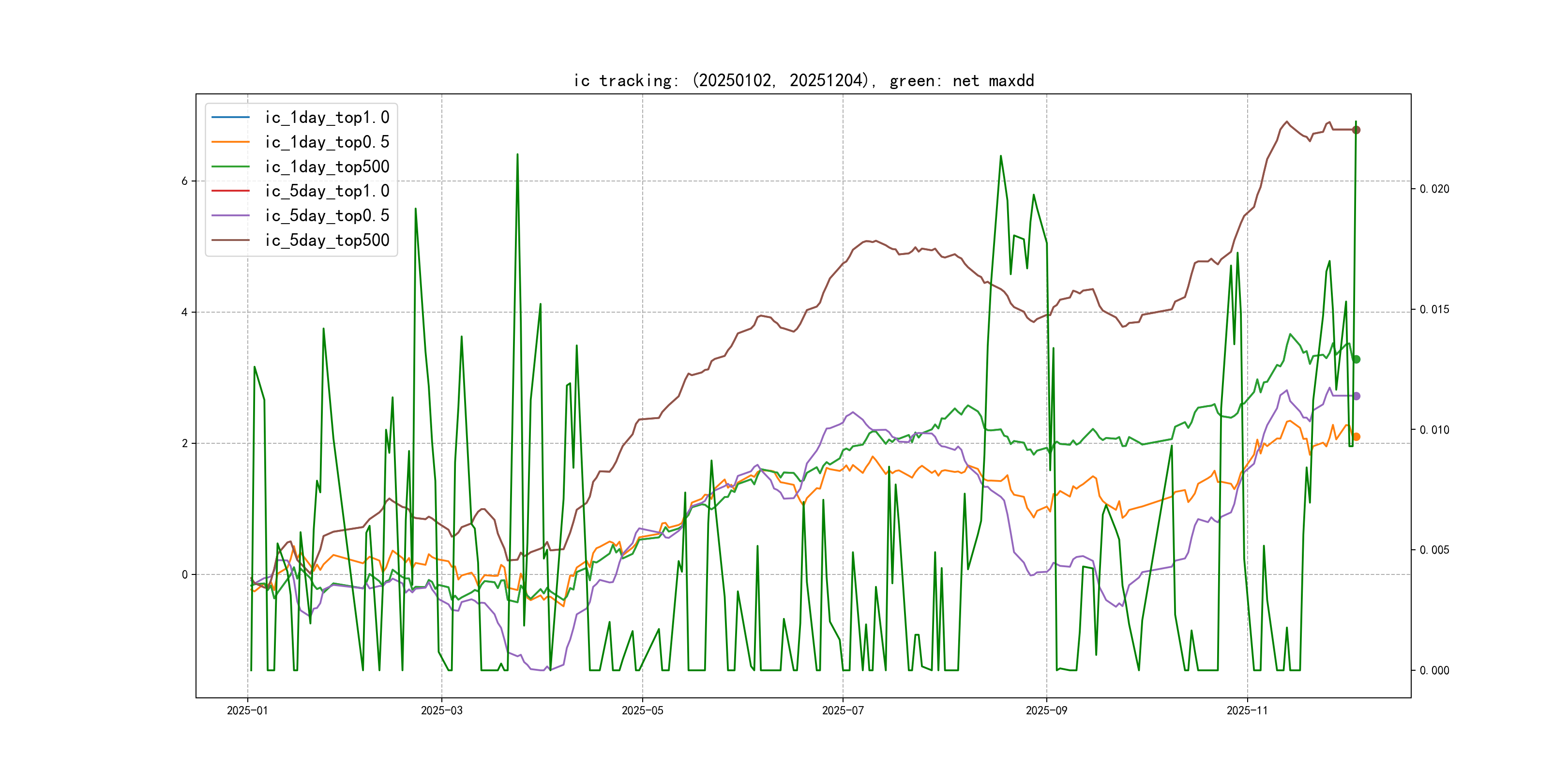Click the ic_1day_top0.5 legend label
This screenshot has width=1568, height=784.
(327, 142)
